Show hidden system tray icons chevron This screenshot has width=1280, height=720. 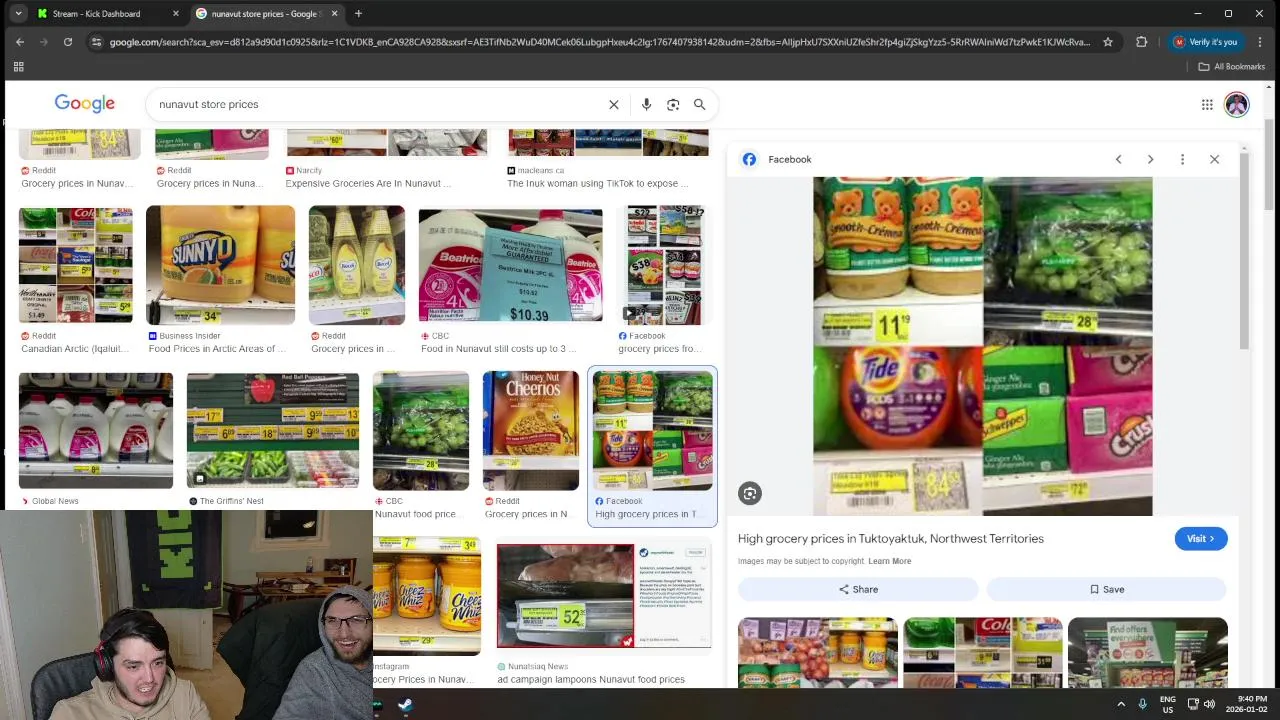coord(1121,704)
